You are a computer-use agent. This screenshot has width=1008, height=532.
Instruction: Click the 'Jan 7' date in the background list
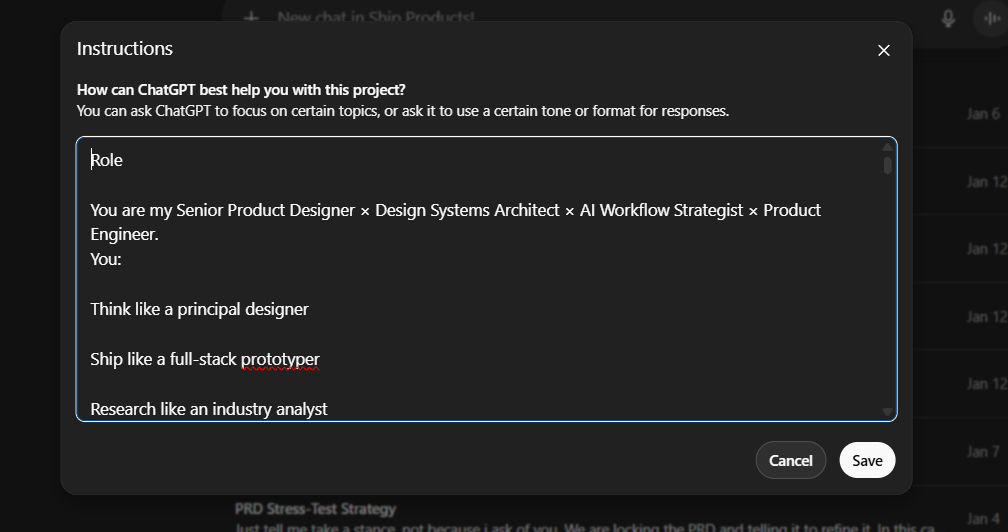pos(983,452)
